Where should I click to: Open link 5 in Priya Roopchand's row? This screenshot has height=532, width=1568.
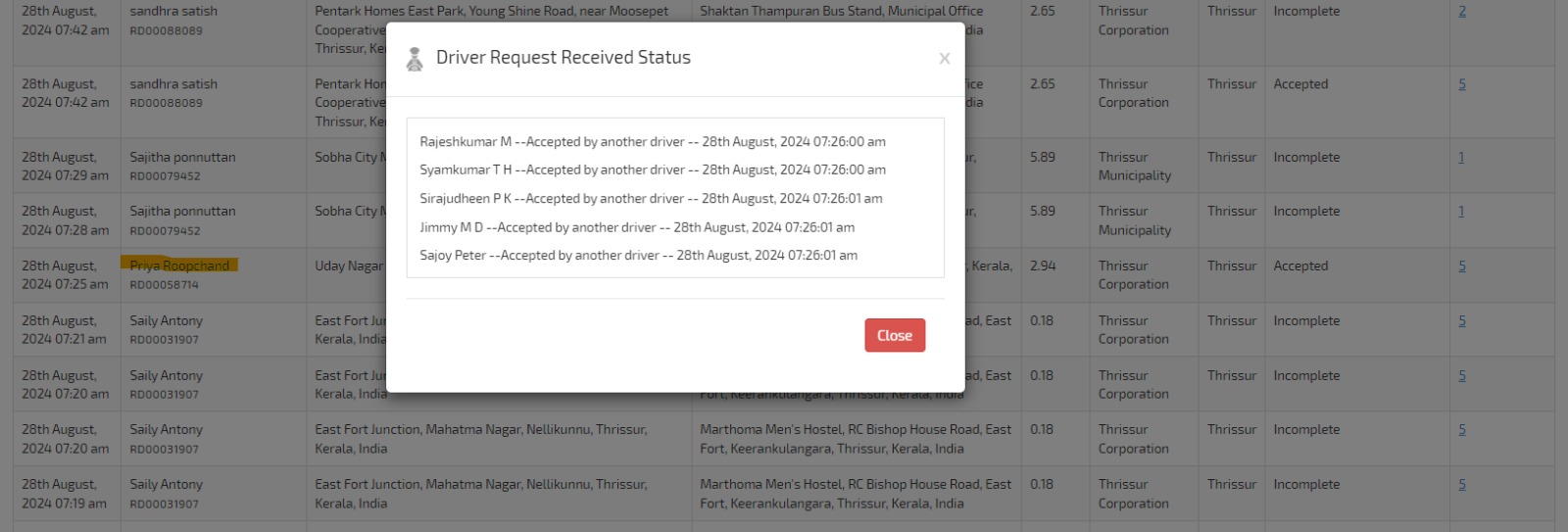[x=1462, y=266]
